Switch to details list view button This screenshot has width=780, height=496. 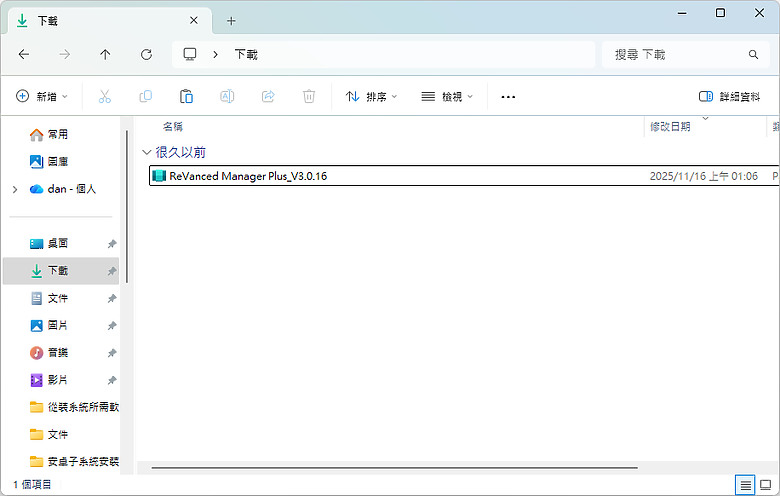(745, 485)
